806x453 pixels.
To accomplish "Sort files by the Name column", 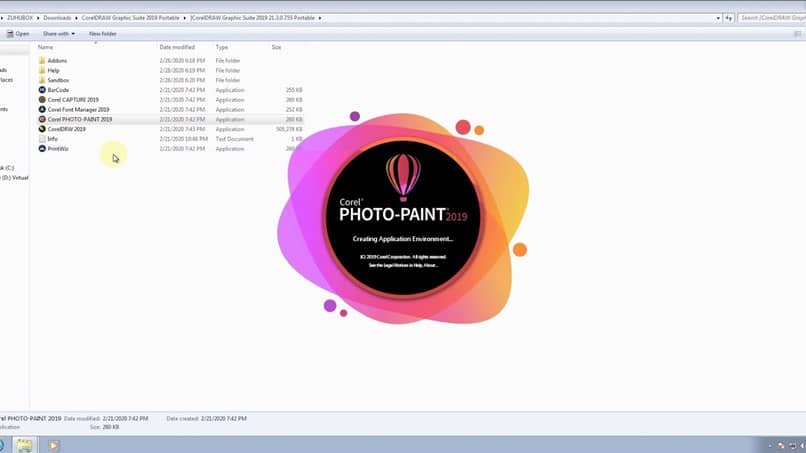I will click(45, 47).
